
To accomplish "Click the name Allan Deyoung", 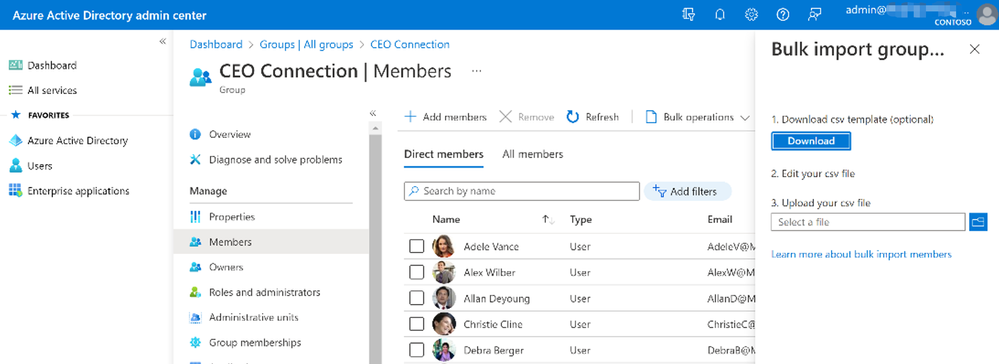I will 496,298.
